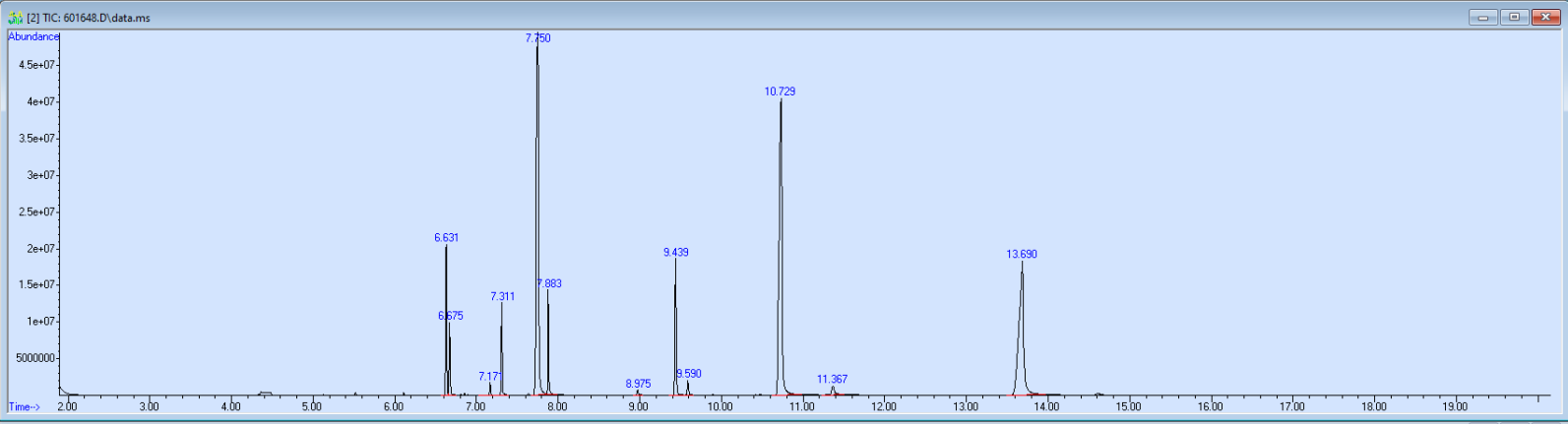Click the 5.00 time axis tick
The width and height of the screenshot is (1568, 424).
click(312, 406)
